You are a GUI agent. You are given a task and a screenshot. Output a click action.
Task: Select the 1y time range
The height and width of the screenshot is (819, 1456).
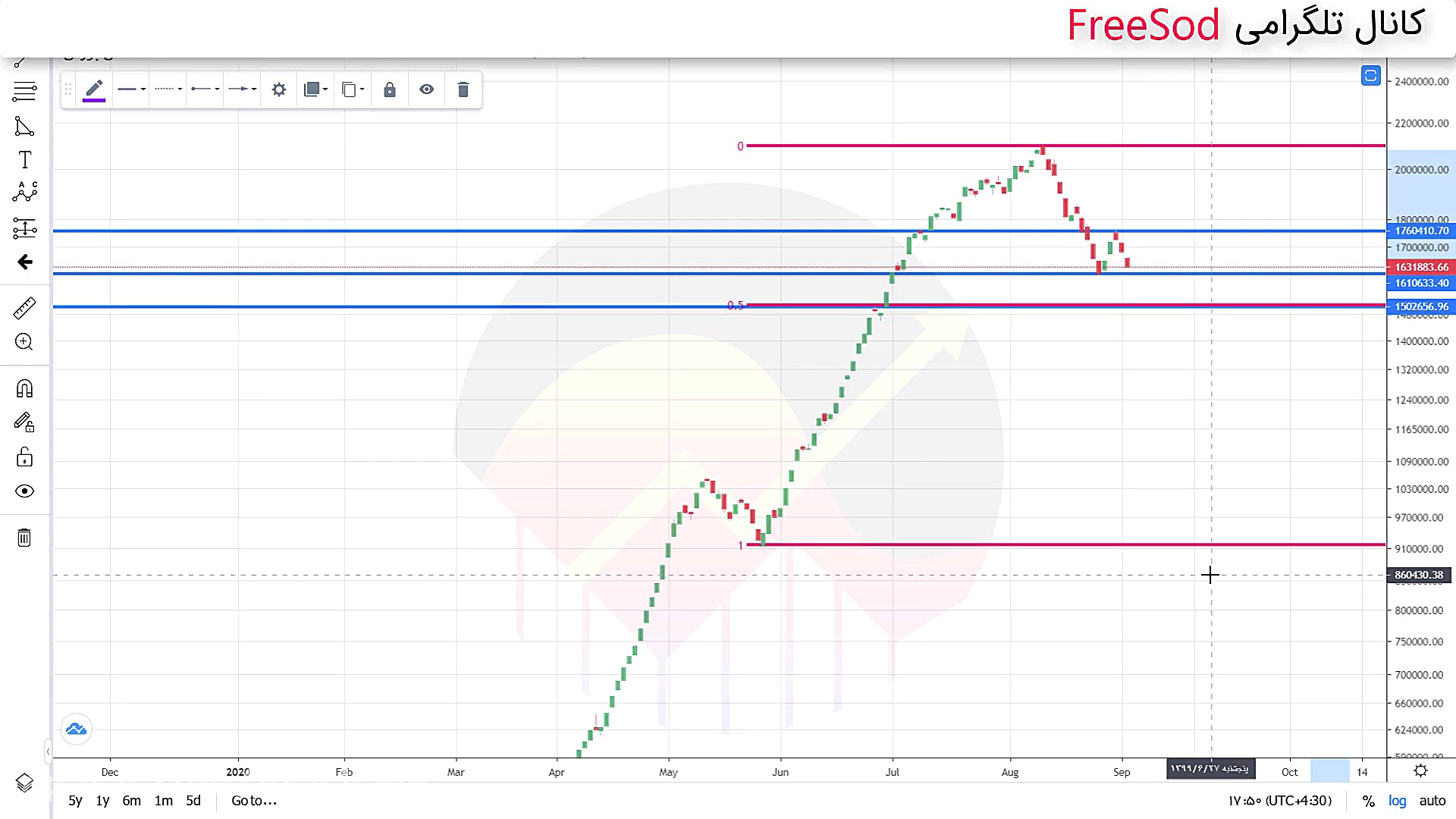[102, 801]
